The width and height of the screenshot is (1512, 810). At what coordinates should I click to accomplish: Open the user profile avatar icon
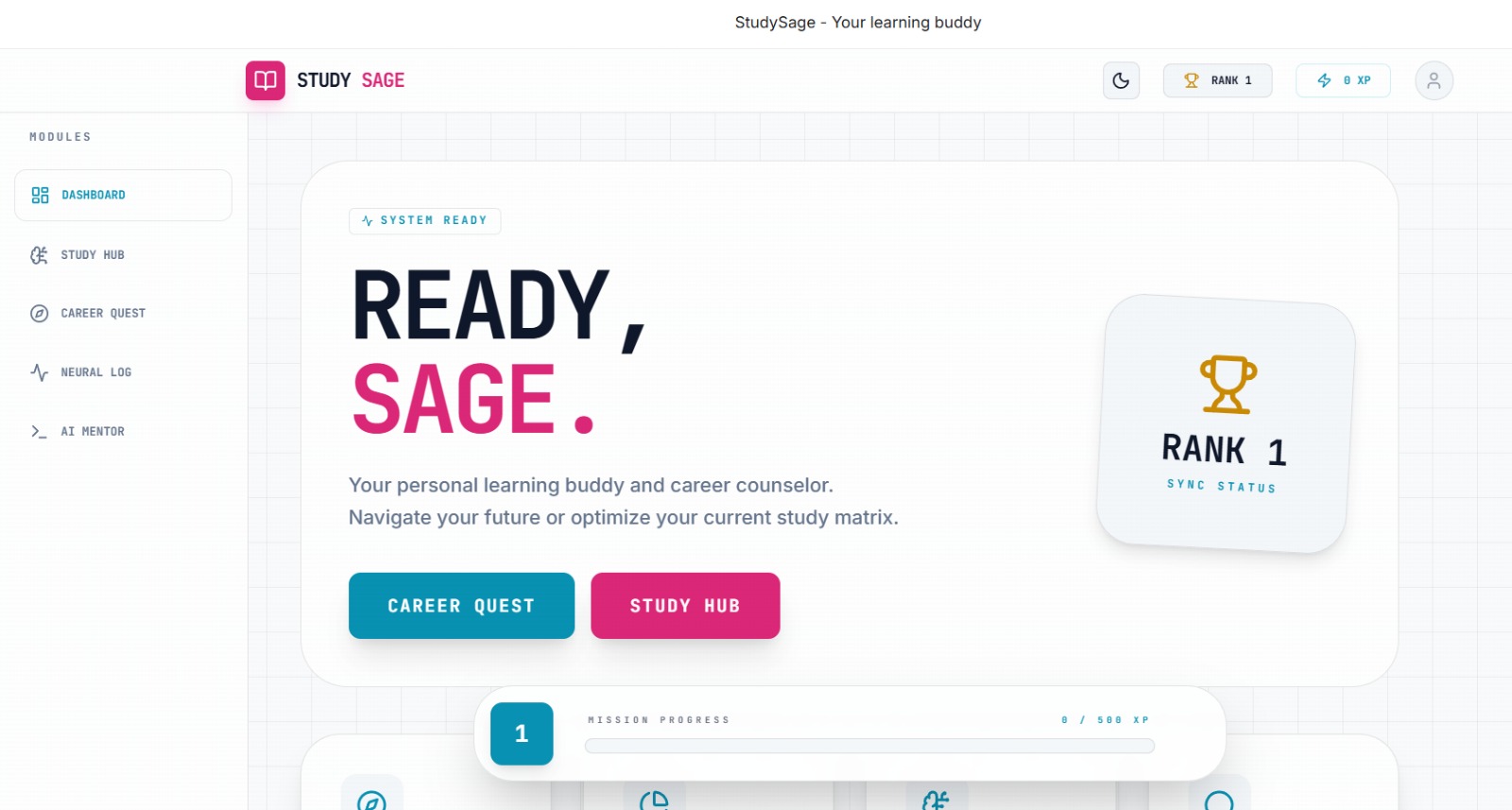tap(1434, 80)
